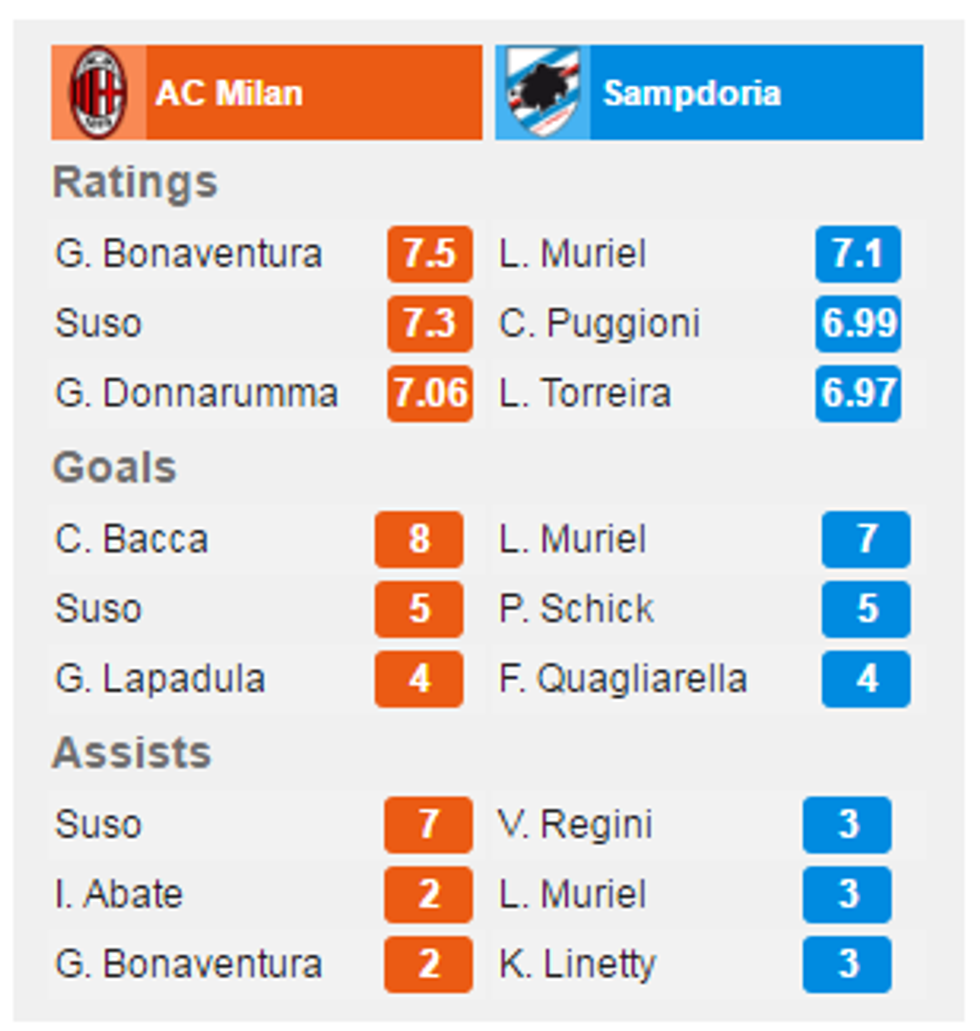Open the Sampdoria team header
The width and height of the screenshot is (980, 1031).
click(x=691, y=93)
